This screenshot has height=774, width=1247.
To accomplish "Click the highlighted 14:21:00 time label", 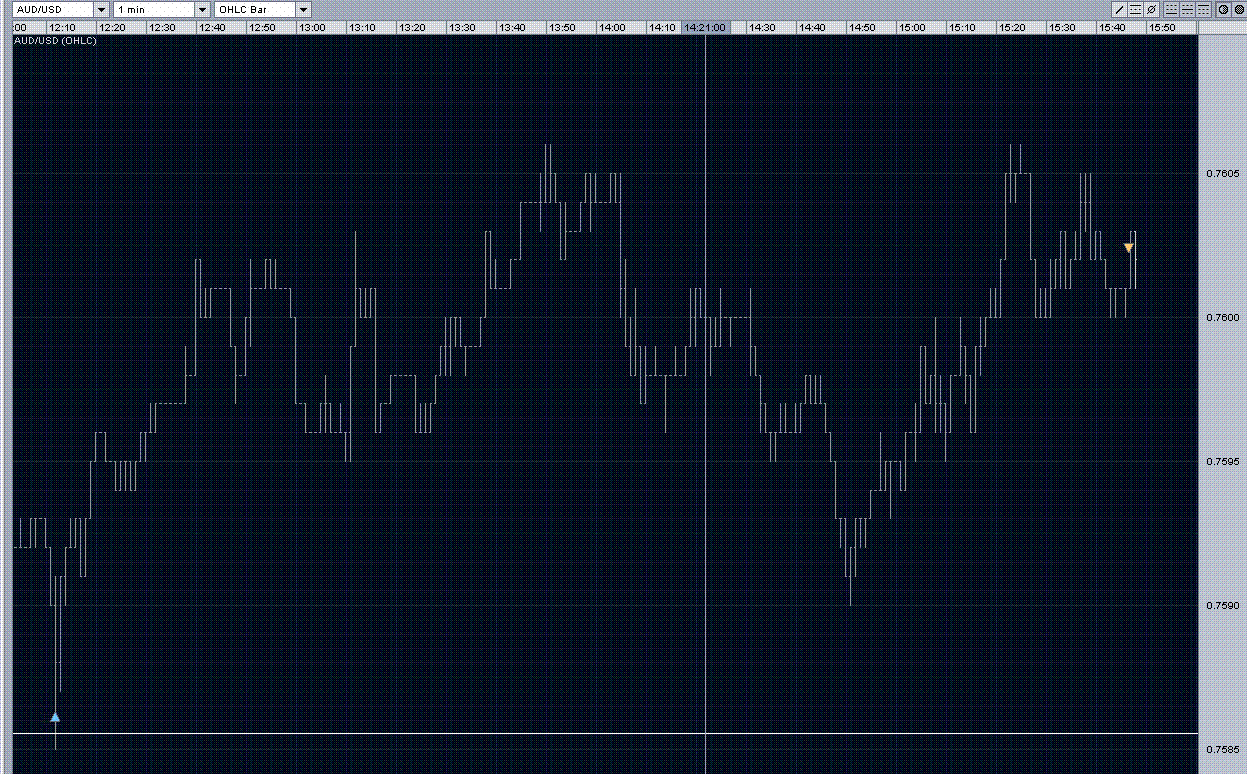I will (x=704, y=28).
